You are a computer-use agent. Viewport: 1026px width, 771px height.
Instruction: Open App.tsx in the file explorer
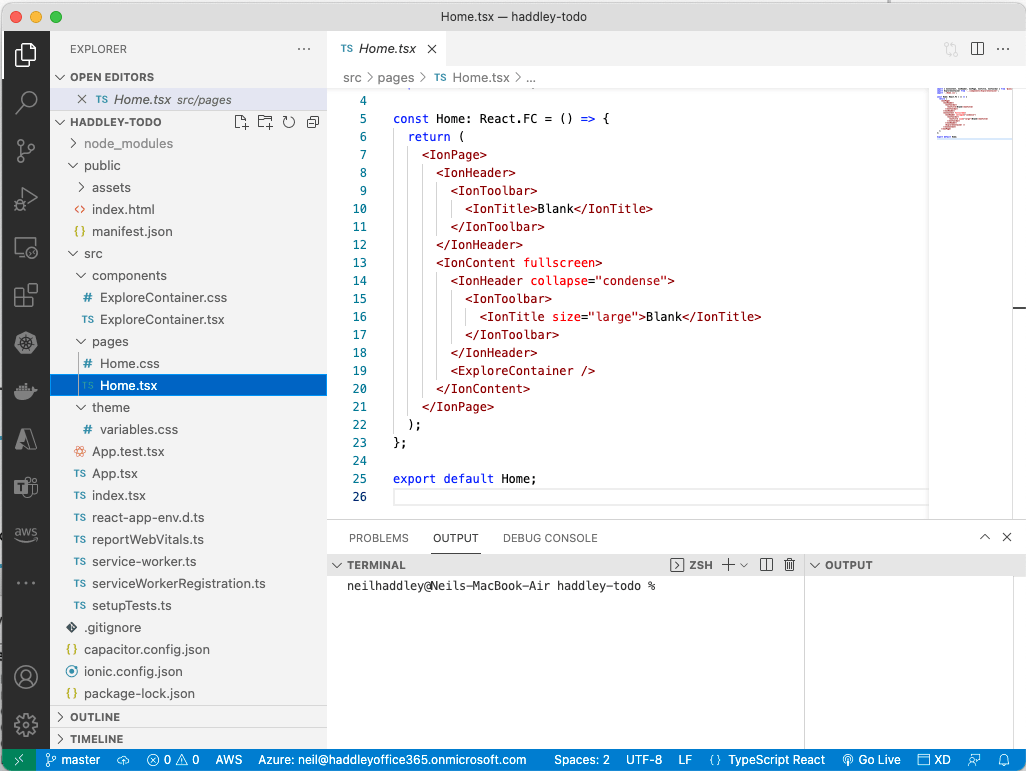115,474
